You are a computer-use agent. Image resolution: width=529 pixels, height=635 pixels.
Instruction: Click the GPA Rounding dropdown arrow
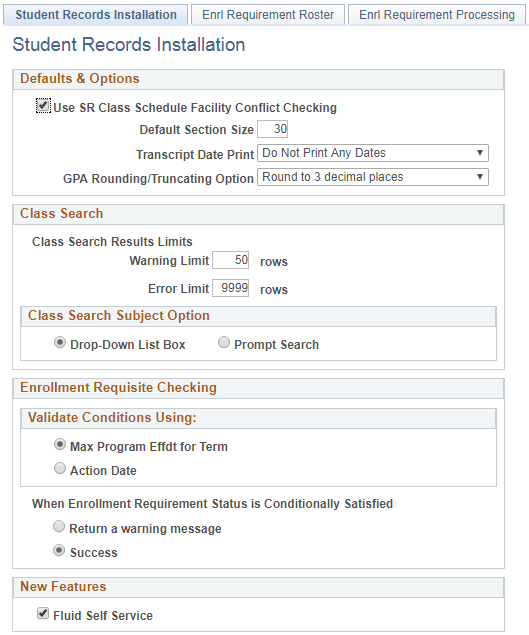pyautogui.click(x=480, y=177)
